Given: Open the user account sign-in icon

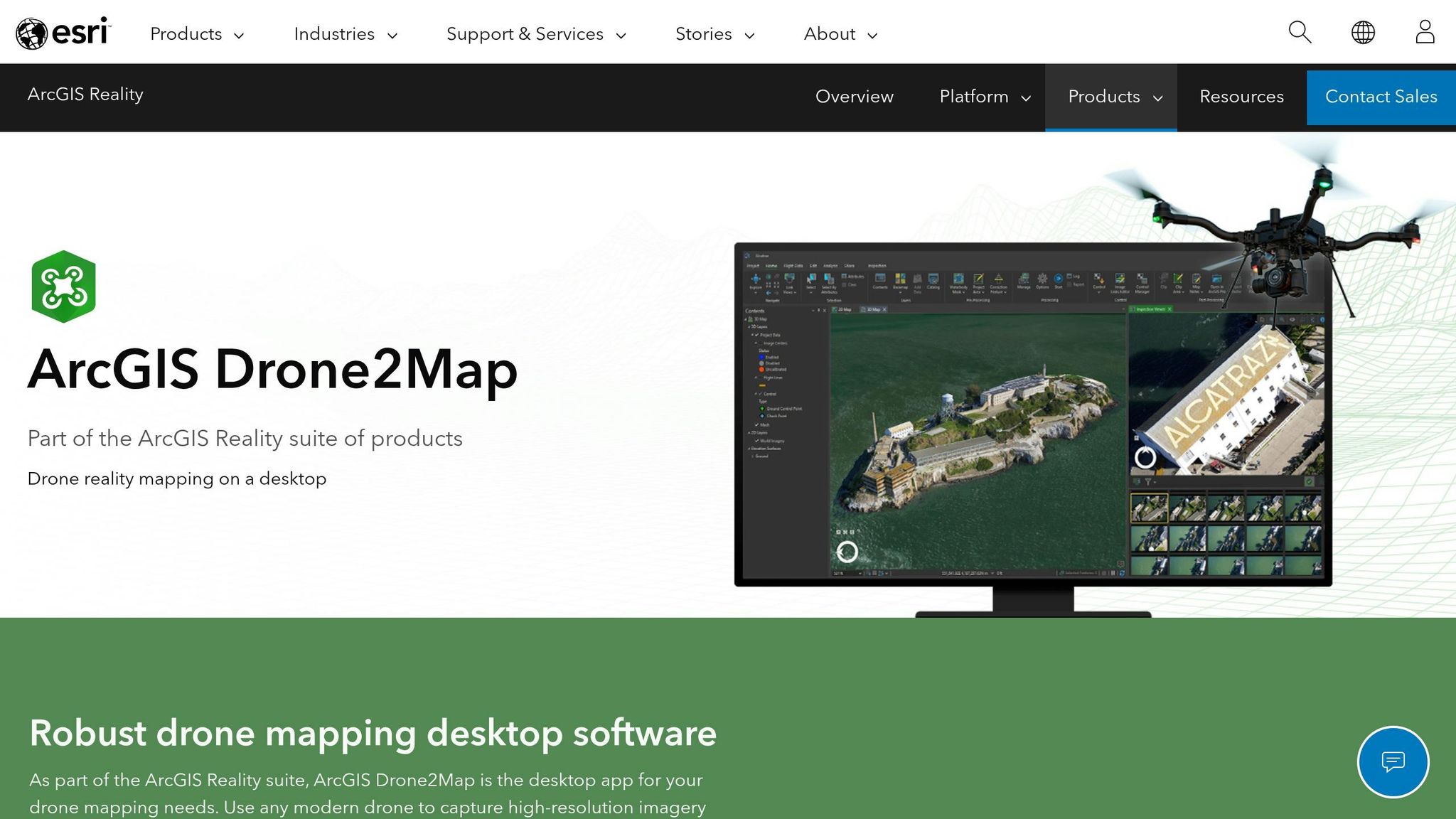Looking at the screenshot, I should pyautogui.click(x=1425, y=32).
